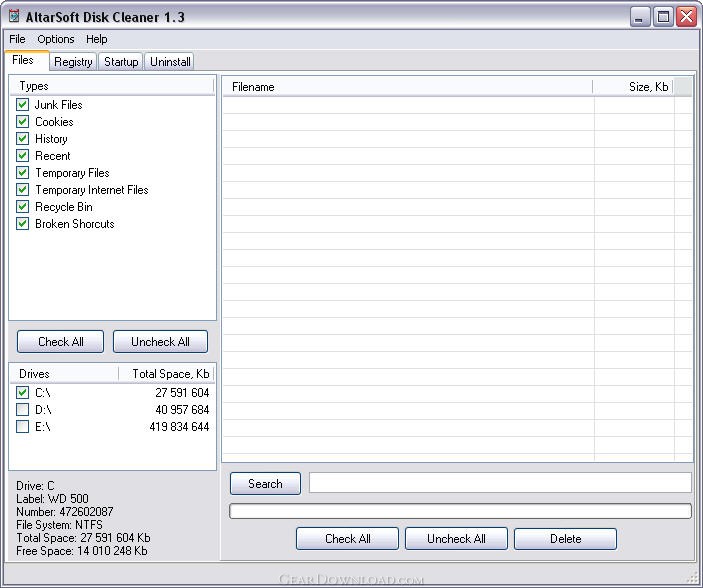Click the Free Space: 14 010 248 Kb text
Image resolution: width=703 pixels, height=588 pixels.
[82, 551]
